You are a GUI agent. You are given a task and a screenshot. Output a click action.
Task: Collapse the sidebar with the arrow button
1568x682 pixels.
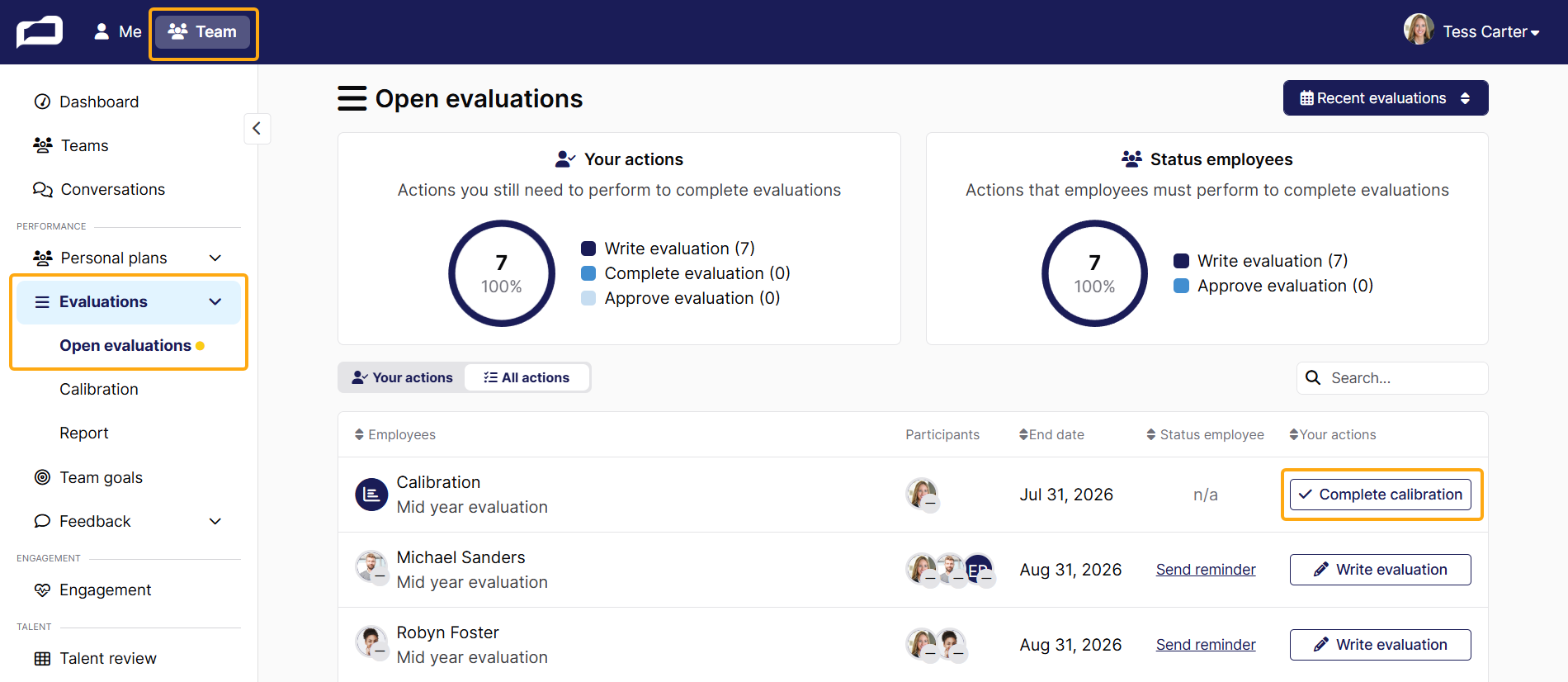tap(257, 128)
